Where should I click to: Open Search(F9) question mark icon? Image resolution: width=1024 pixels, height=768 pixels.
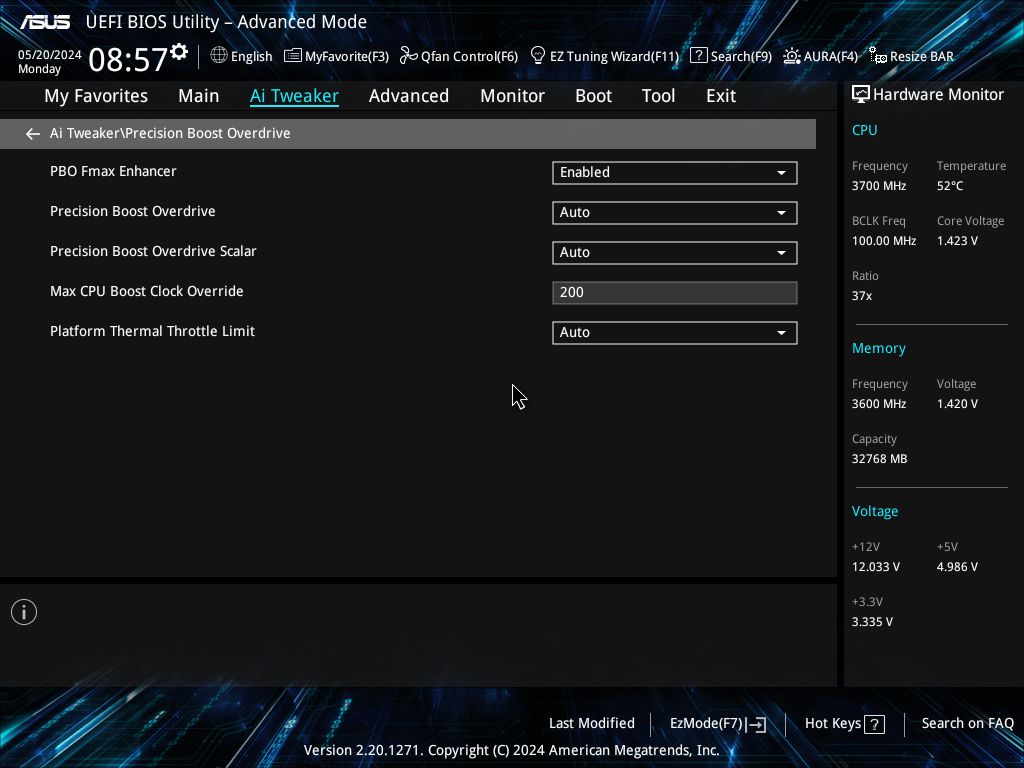click(x=698, y=56)
